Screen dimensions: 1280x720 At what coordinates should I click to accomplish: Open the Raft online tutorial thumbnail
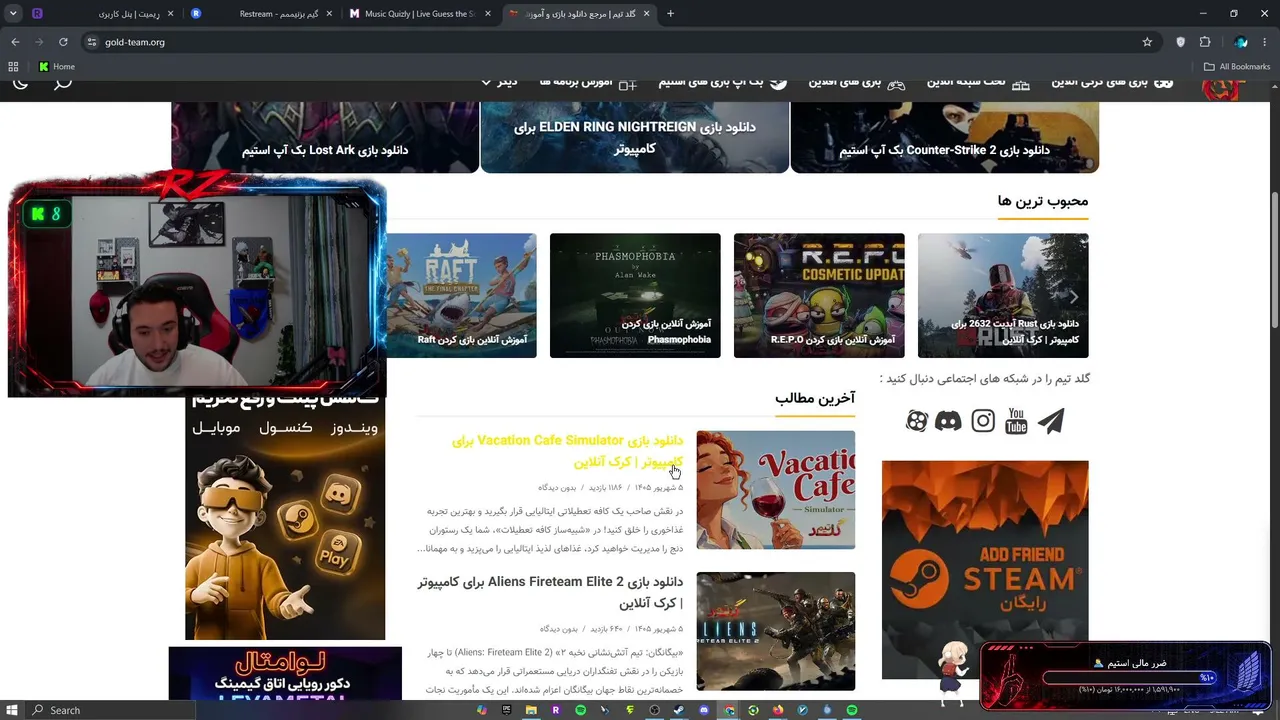click(x=461, y=296)
